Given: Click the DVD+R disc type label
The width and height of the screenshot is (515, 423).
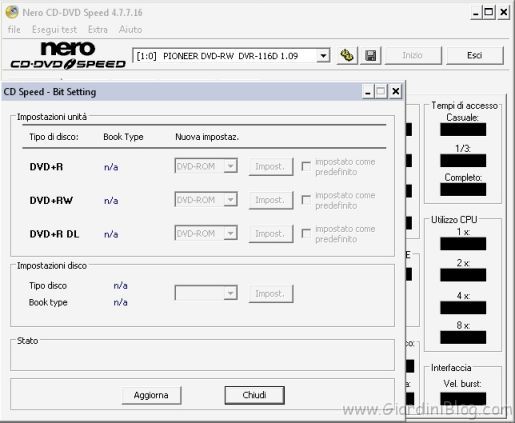Looking at the screenshot, I should pos(46,167).
